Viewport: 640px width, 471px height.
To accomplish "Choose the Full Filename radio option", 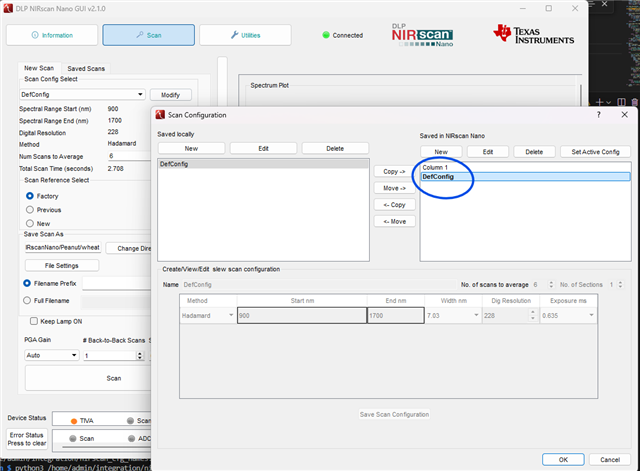I will point(27,300).
